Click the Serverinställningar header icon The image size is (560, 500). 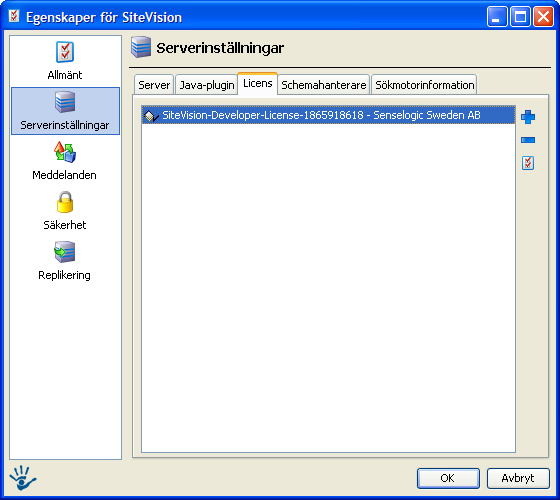point(141,47)
